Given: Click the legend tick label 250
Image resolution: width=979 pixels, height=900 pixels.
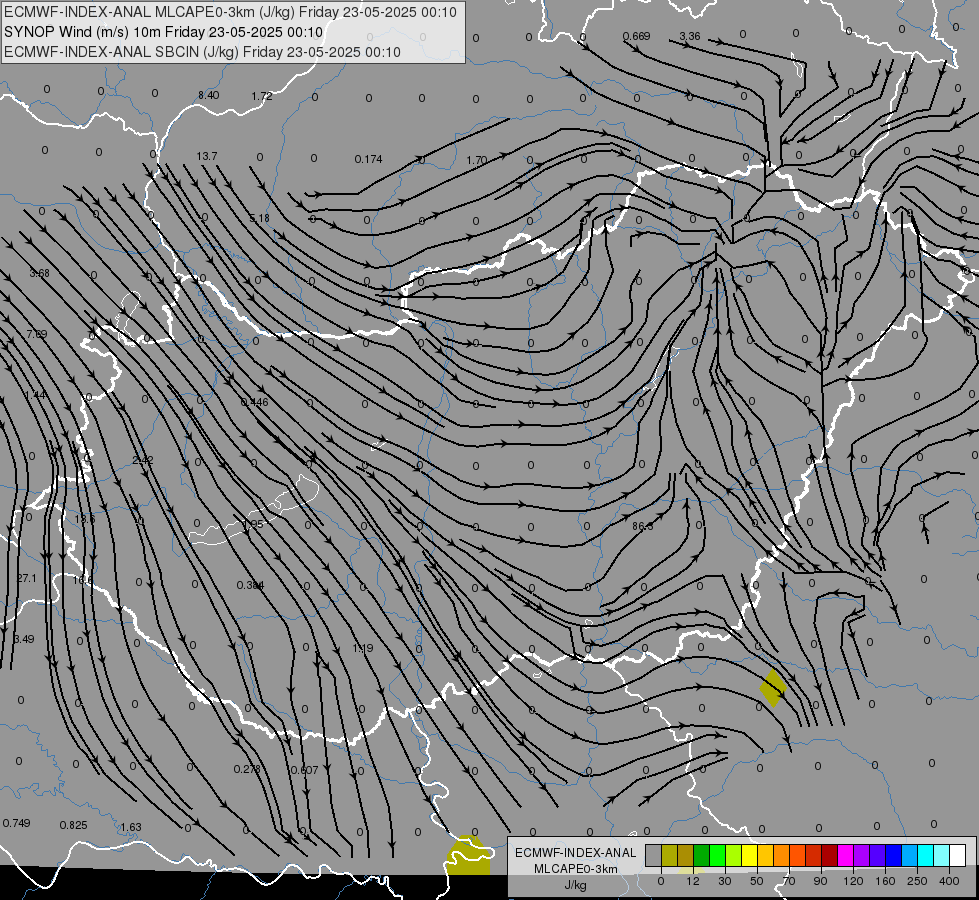Looking at the screenshot, I should pyautogui.click(x=917, y=881).
